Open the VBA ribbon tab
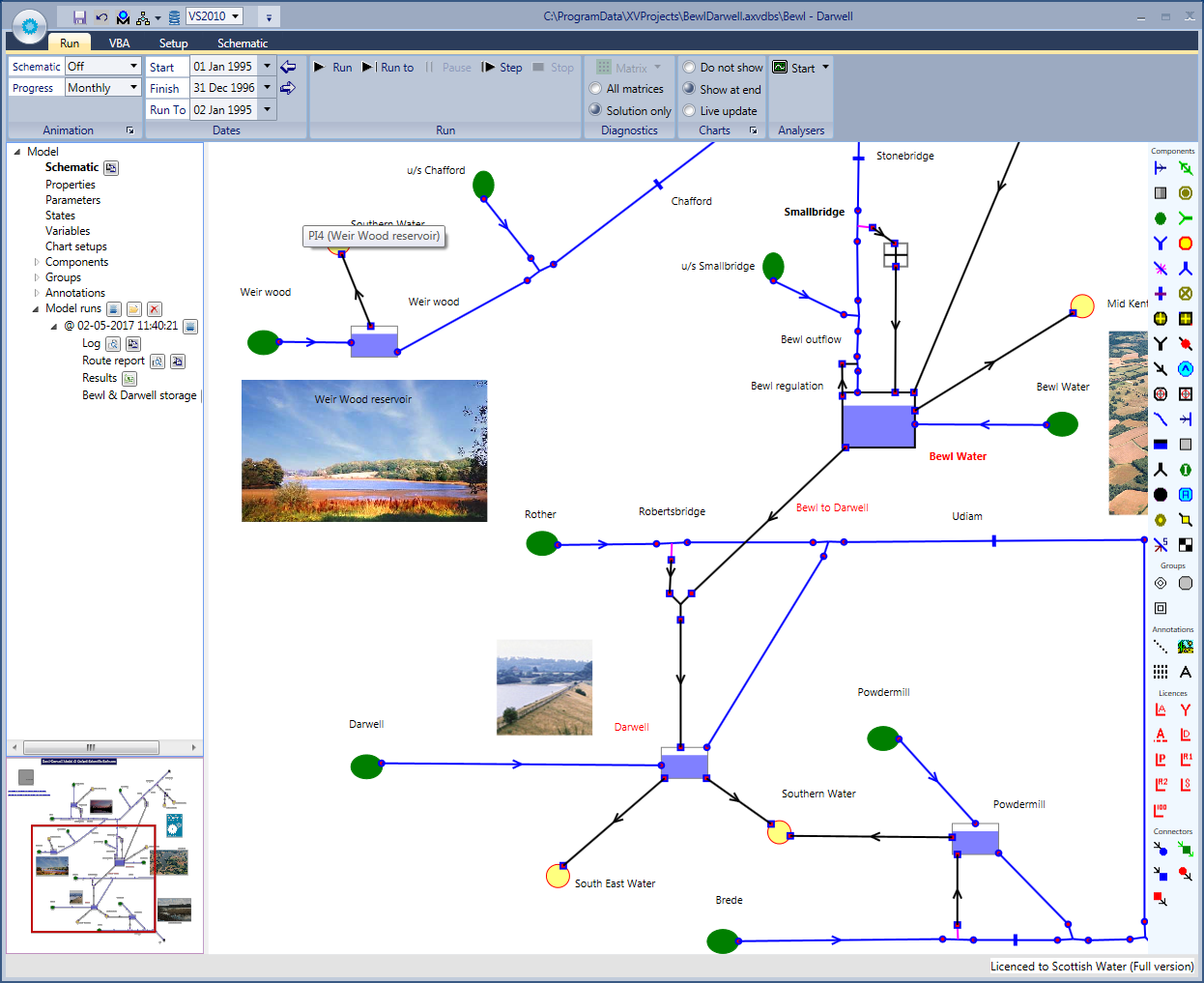 (x=119, y=43)
